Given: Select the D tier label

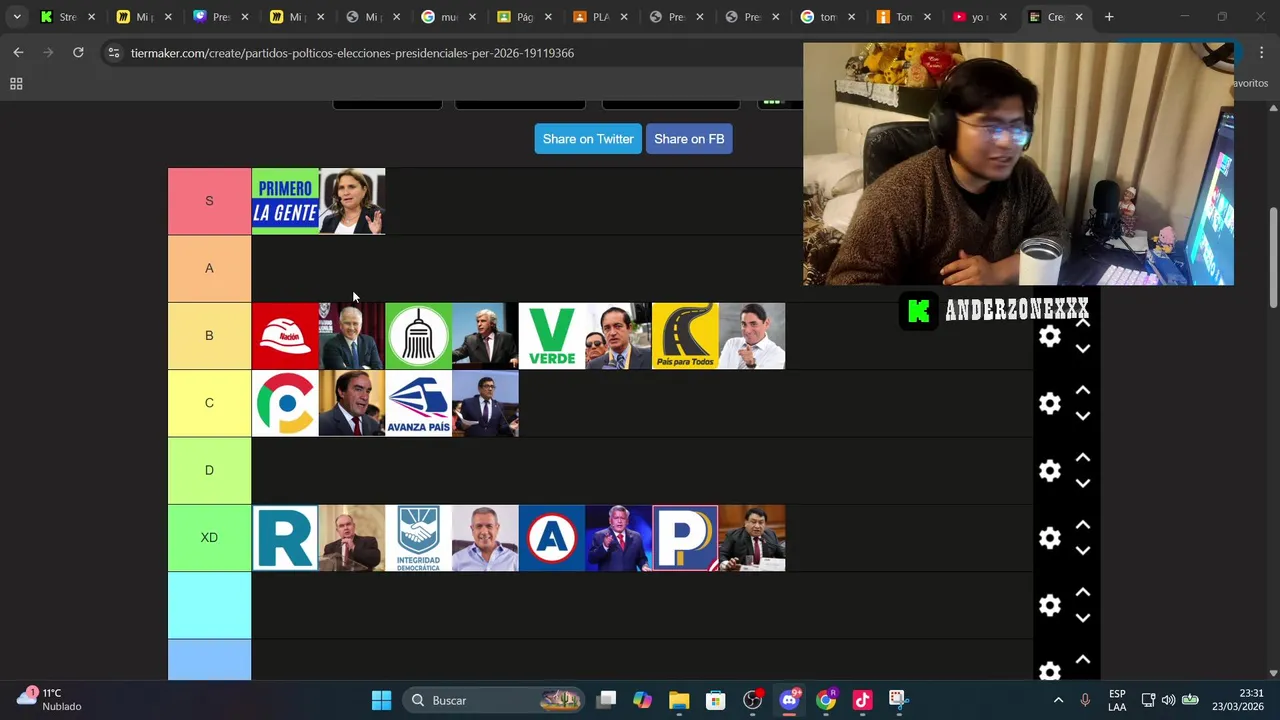Looking at the screenshot, I should coord(209,470).
